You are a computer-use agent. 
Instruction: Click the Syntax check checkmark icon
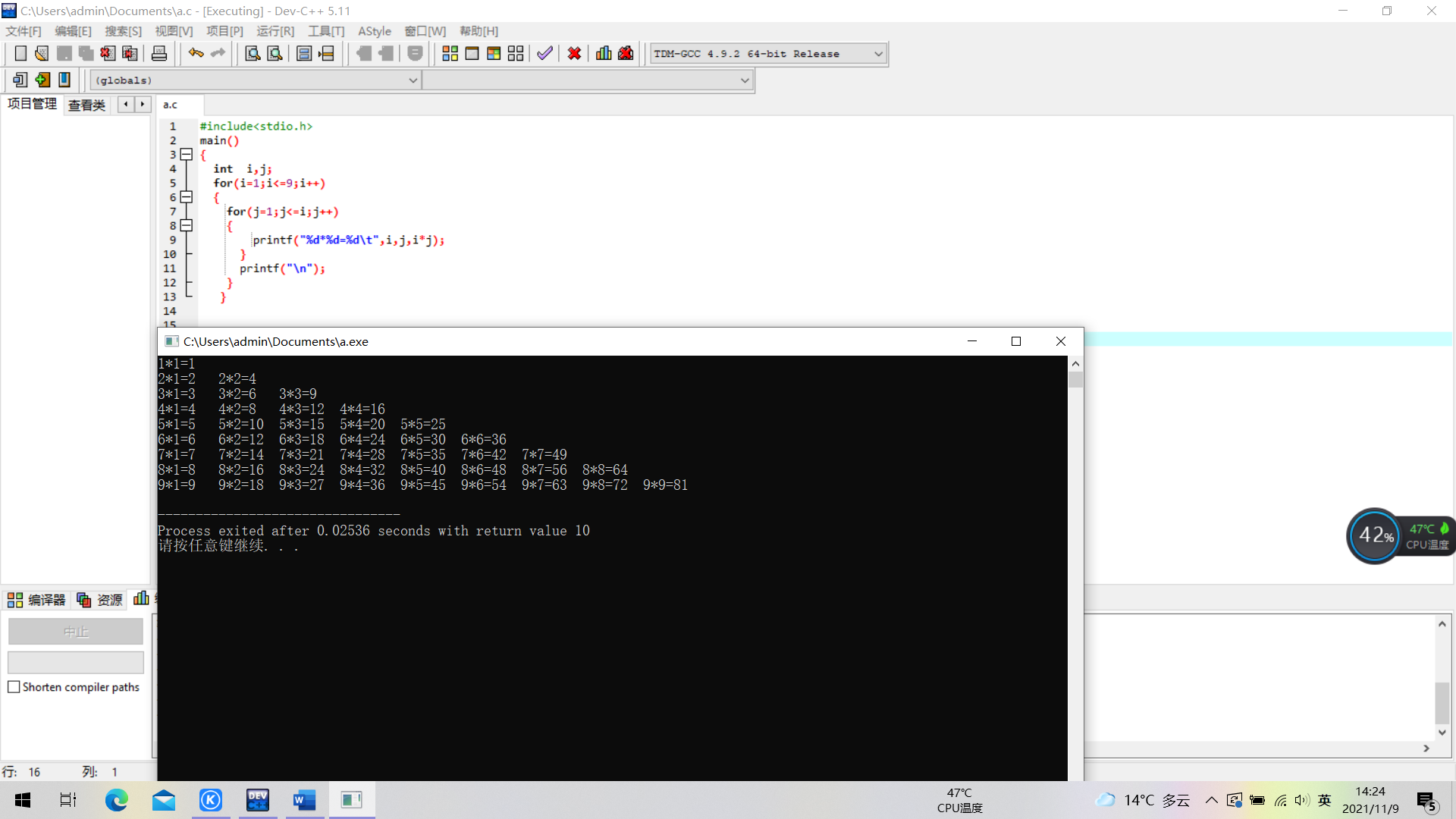[x=544, y=53]
